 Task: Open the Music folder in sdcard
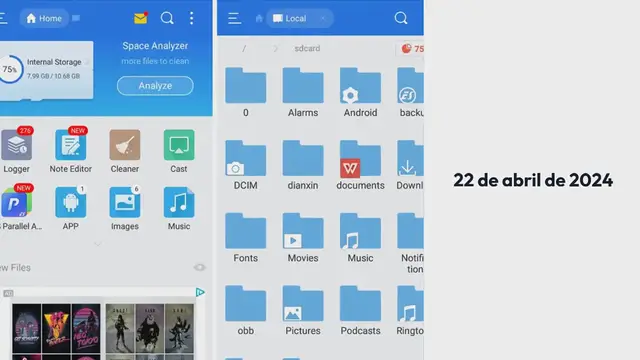pos(360,231)
